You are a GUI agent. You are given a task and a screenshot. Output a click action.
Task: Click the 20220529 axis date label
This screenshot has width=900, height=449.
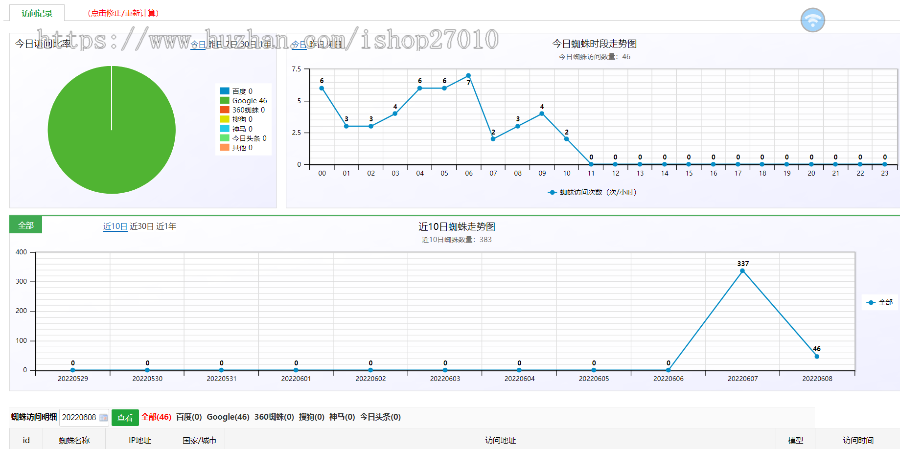[x=72, y=380]
